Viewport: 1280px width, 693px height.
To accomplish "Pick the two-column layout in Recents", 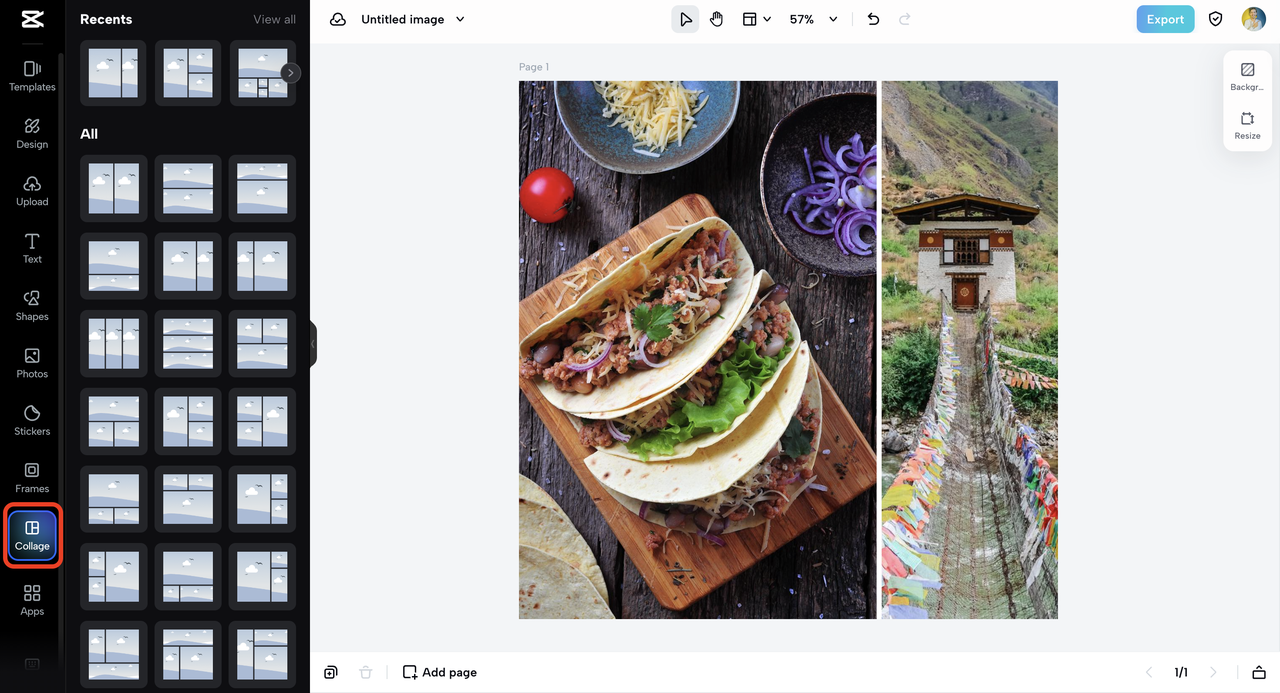I will (x=113, y=73).
